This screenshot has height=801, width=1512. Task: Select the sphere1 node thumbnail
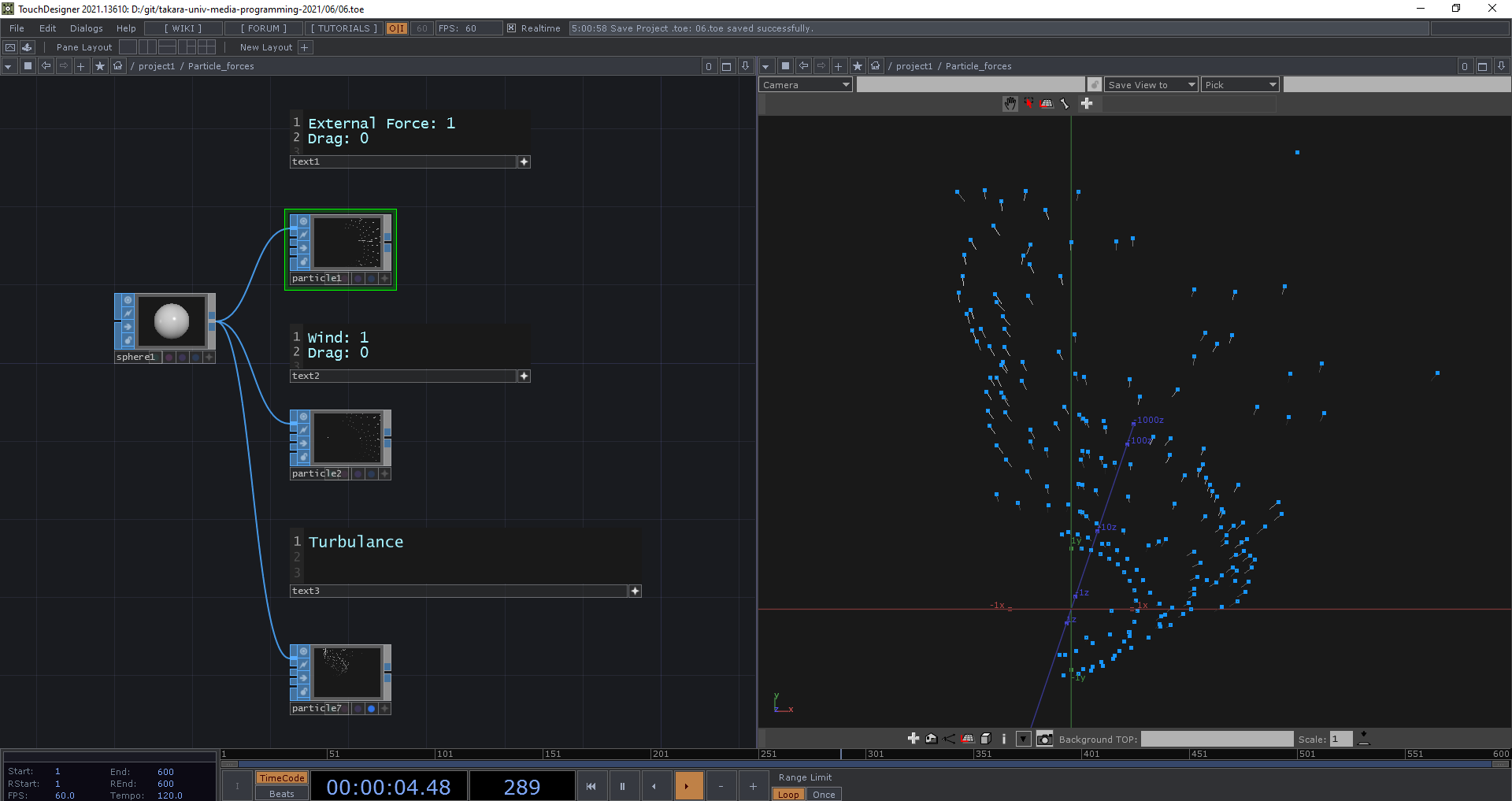(171, 321)
